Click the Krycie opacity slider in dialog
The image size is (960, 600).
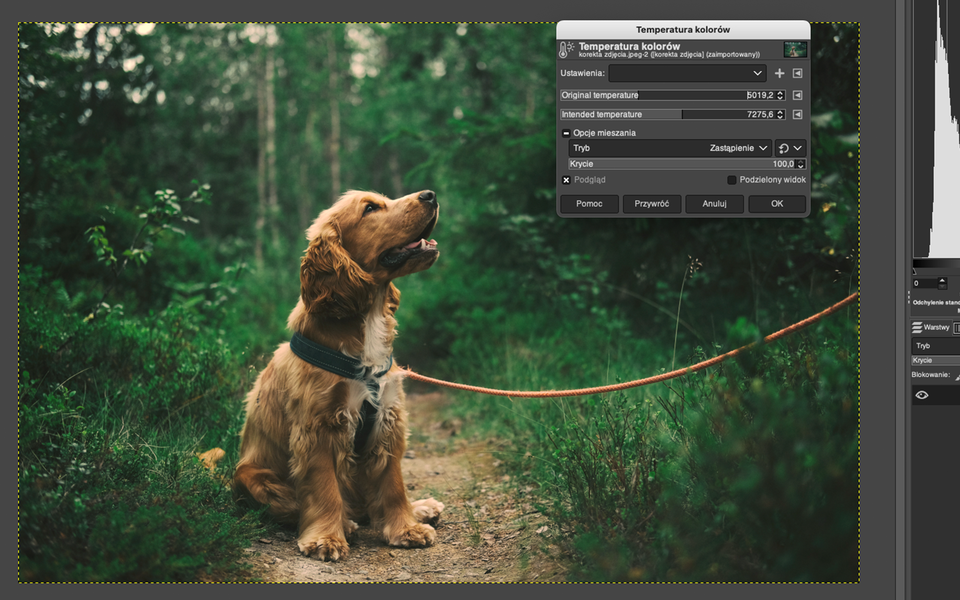(x=680, y=164)
